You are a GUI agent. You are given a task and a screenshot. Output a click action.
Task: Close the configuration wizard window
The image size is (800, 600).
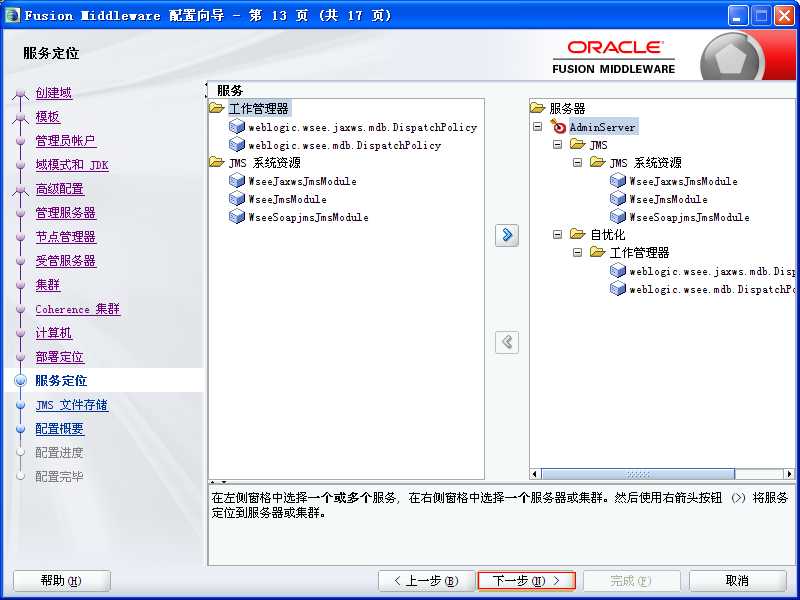(x=784, y=15)
